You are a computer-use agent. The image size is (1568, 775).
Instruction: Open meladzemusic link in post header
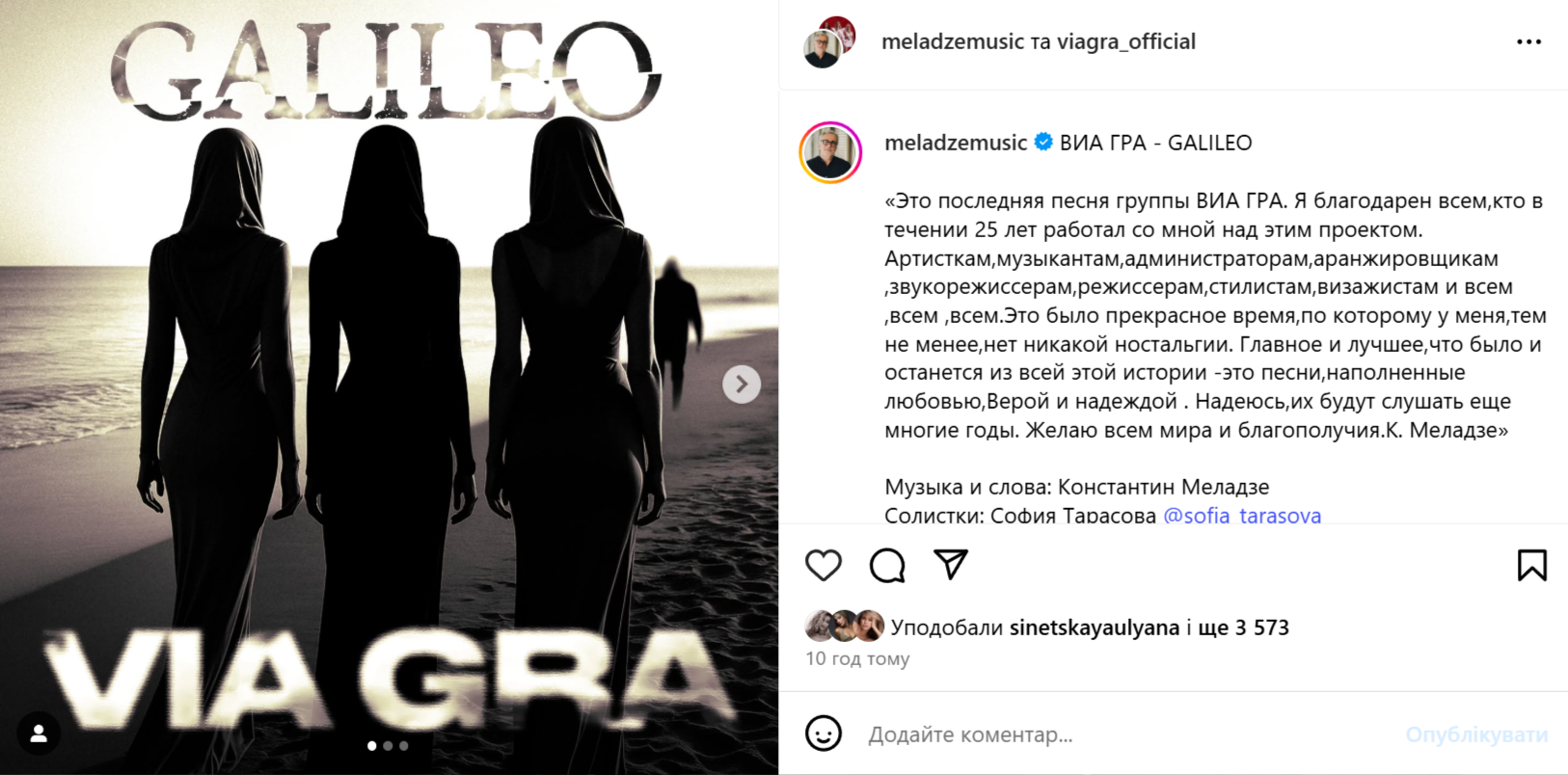952,41
